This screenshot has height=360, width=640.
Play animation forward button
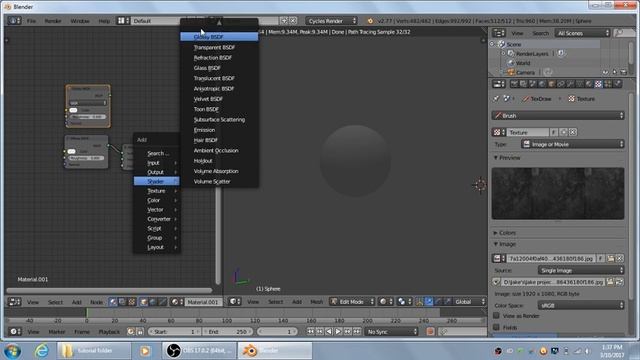pyautogui.click(x=338, y=331)
